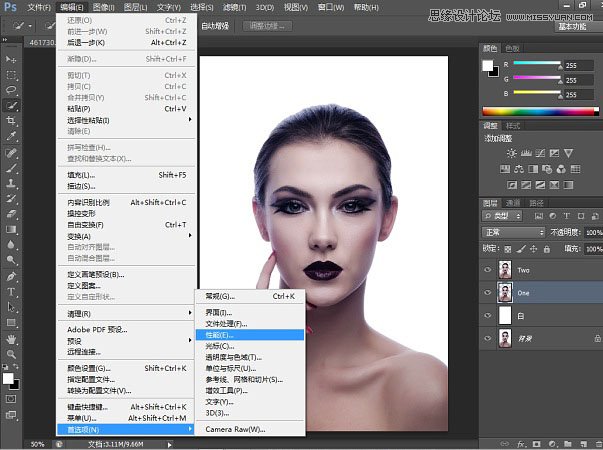Select the Two layer thumbnail
The height and width of the screenshot is (450, 603).
point(505,270)
